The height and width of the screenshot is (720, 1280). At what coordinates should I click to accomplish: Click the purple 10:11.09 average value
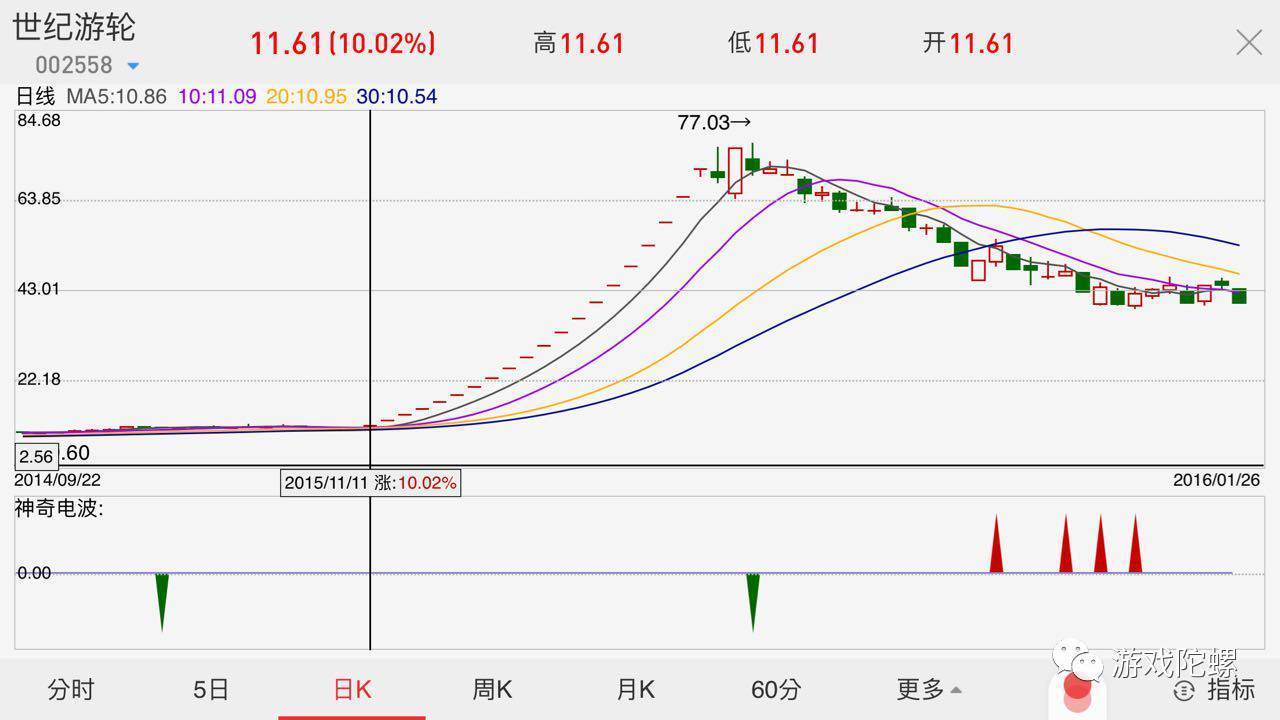tap(217, 96)
